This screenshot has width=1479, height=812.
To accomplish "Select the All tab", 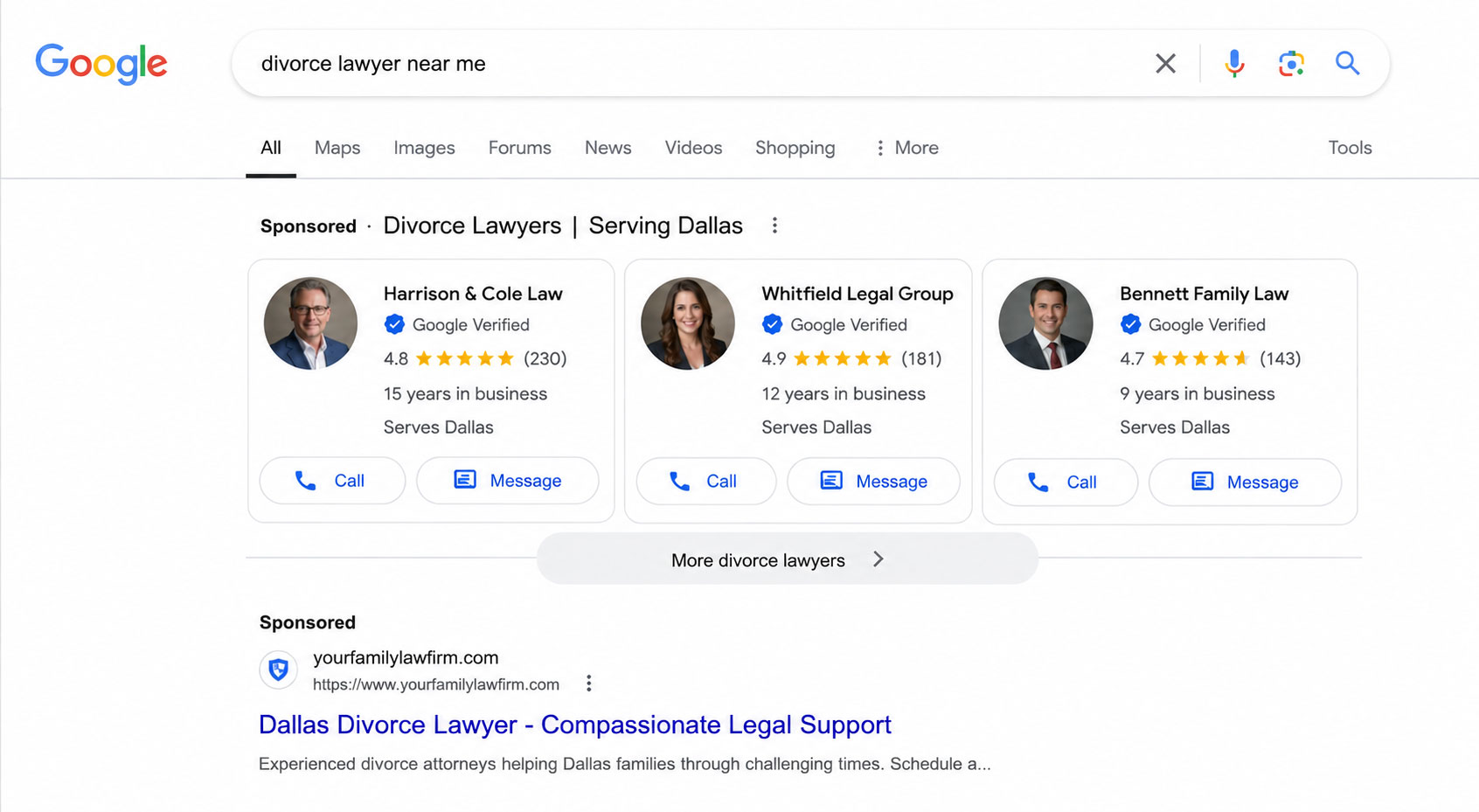I will (271, 148).
